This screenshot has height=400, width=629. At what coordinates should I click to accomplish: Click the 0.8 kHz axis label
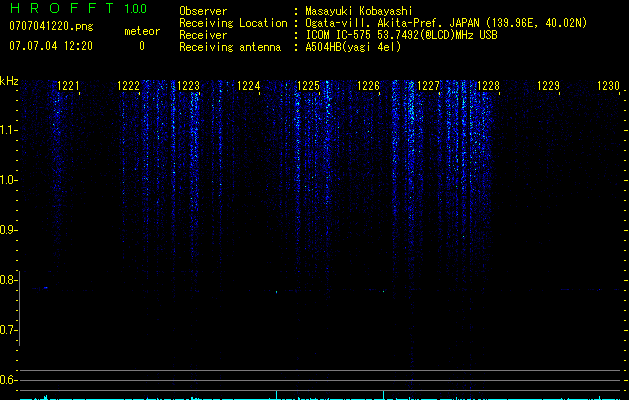point(6,280)
